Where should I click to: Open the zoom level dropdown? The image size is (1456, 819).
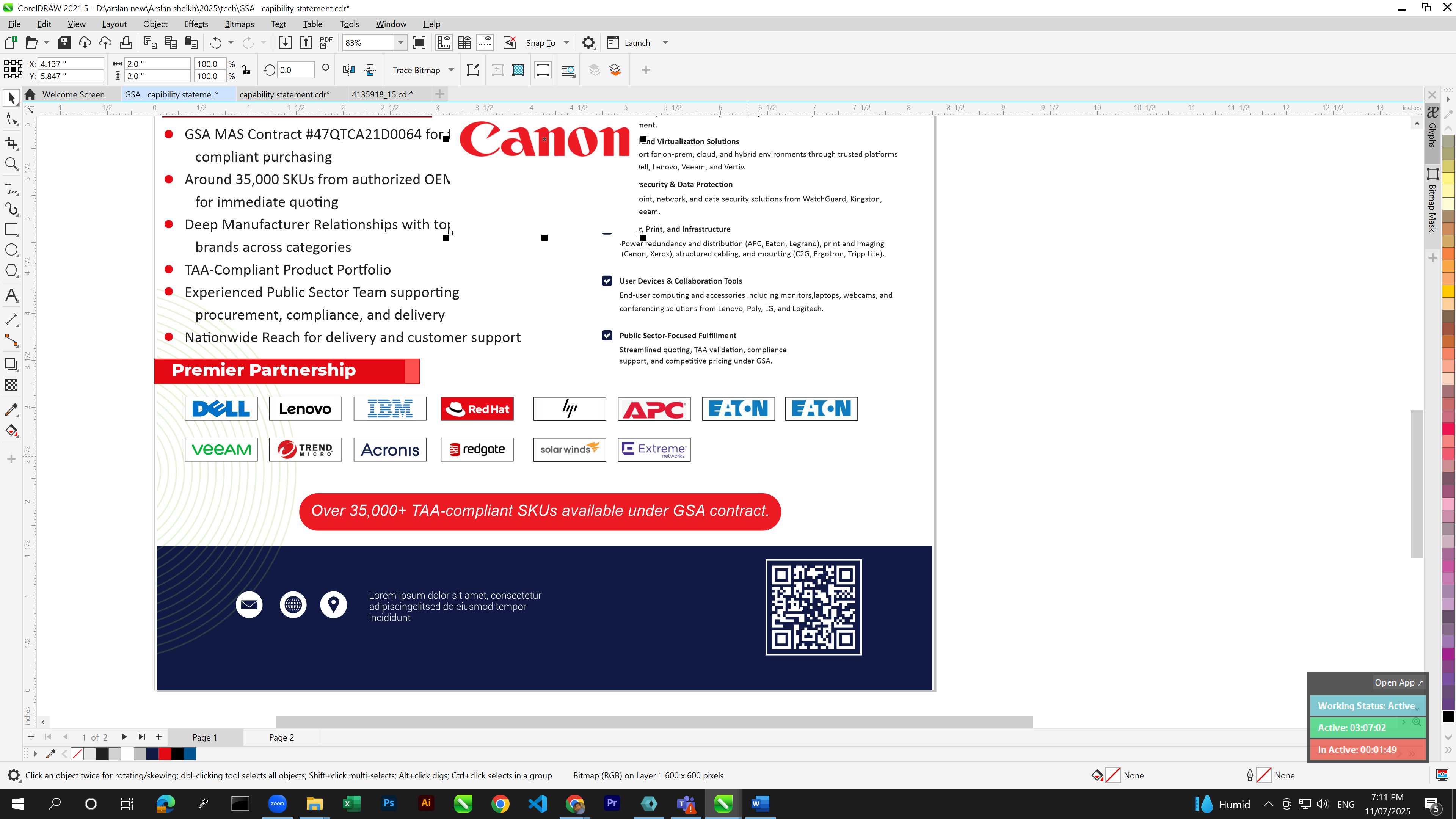coord(400,43)
